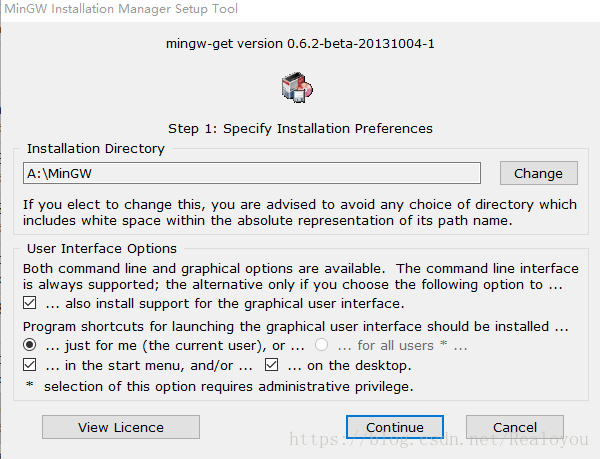
Task: Select the 'for all users' radio button
Action: 321,345
